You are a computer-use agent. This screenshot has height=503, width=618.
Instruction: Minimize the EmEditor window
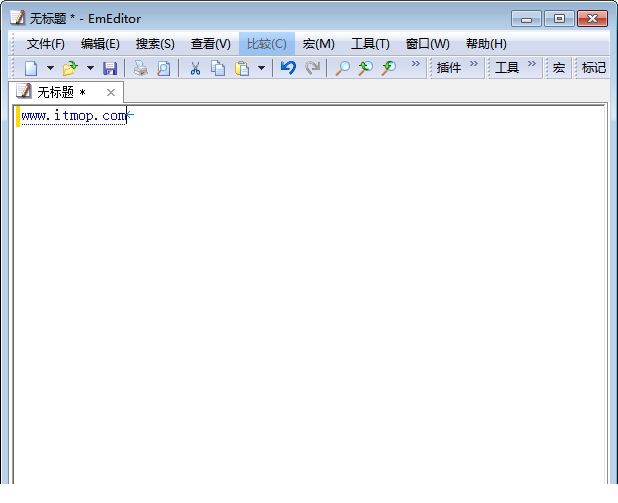(x=527, y=19)
